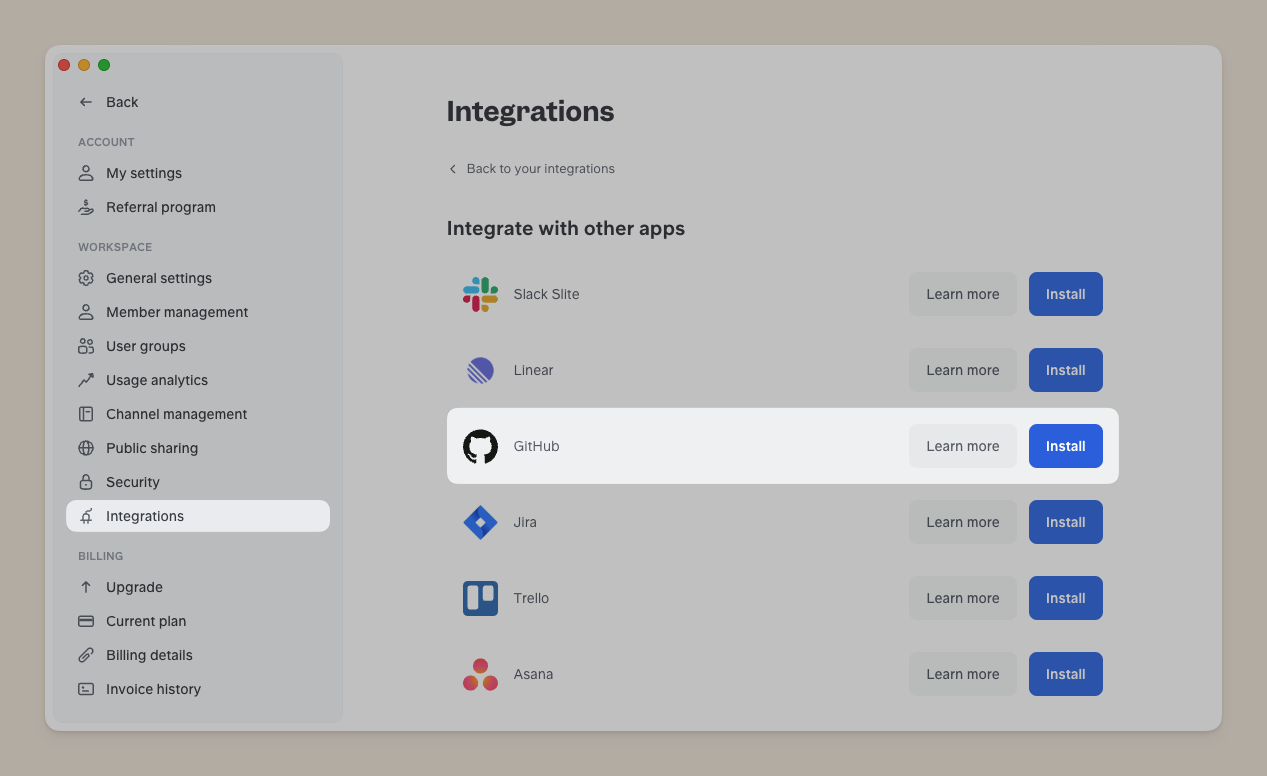Install the Linear integration
The height and width of the screenshot is (776, 1267).
pos(1065,370)
